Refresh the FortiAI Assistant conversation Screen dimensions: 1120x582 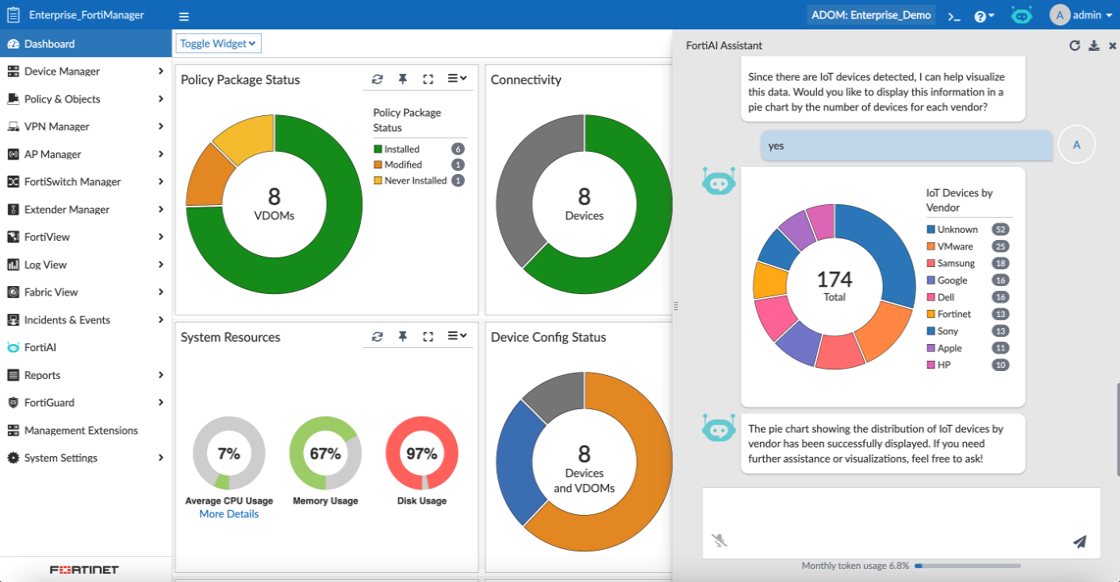[1074, 46]
